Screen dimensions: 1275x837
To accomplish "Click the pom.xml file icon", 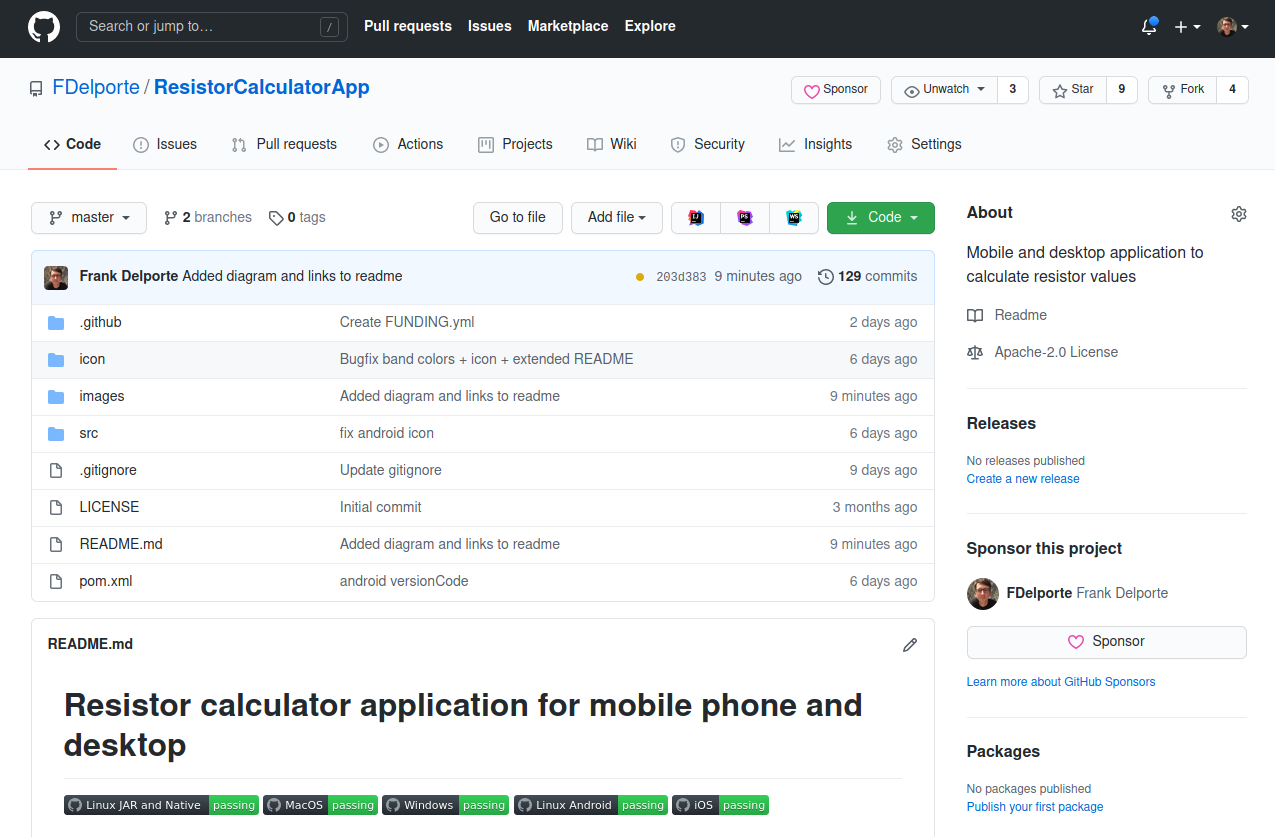I will click(56, 582).
